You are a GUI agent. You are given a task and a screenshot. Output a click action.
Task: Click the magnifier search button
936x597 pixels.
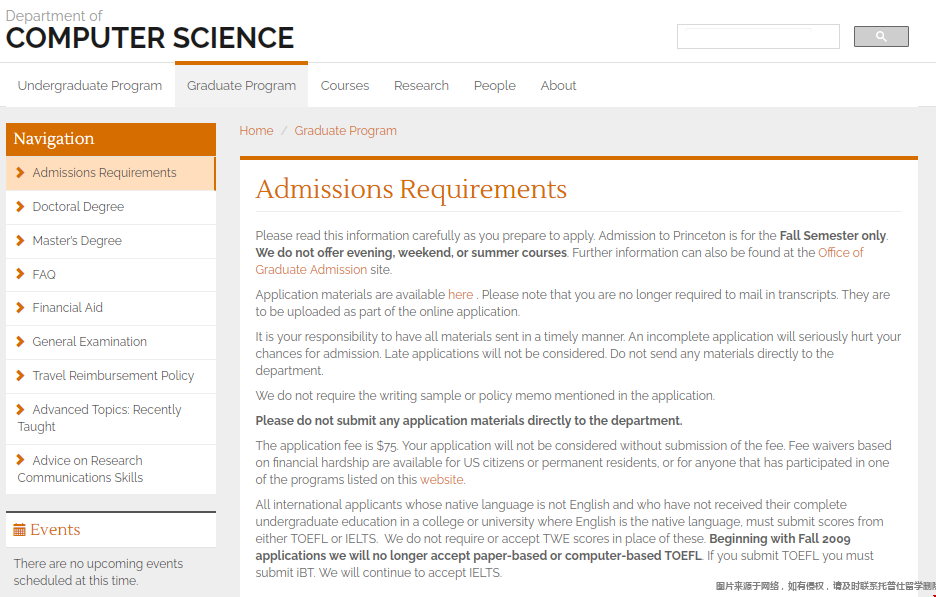pyautogui.click(x=881, y=37)
